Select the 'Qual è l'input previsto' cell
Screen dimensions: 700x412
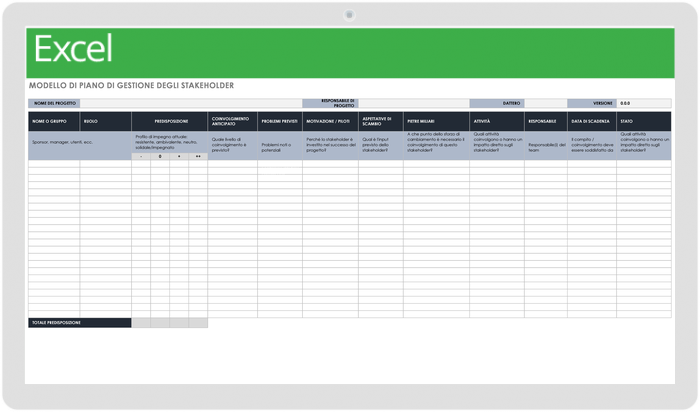coord(381,146)
